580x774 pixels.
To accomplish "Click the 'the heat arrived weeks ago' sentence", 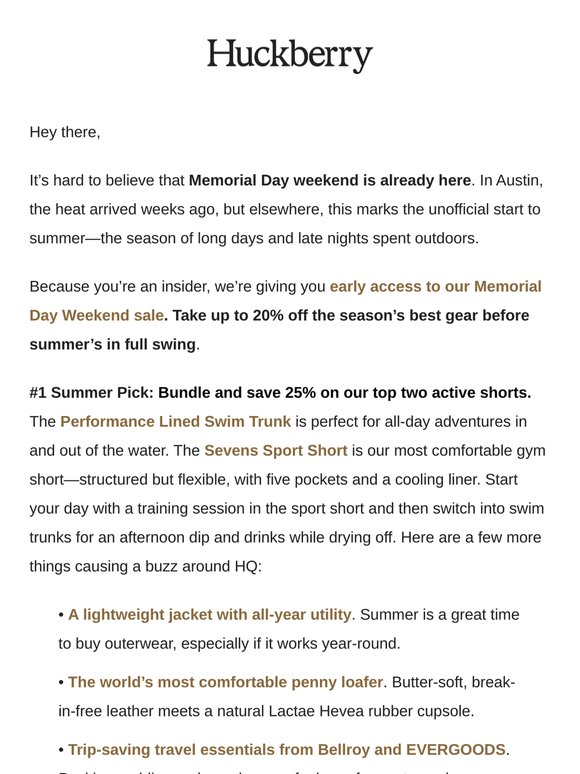I will (285, 209).
